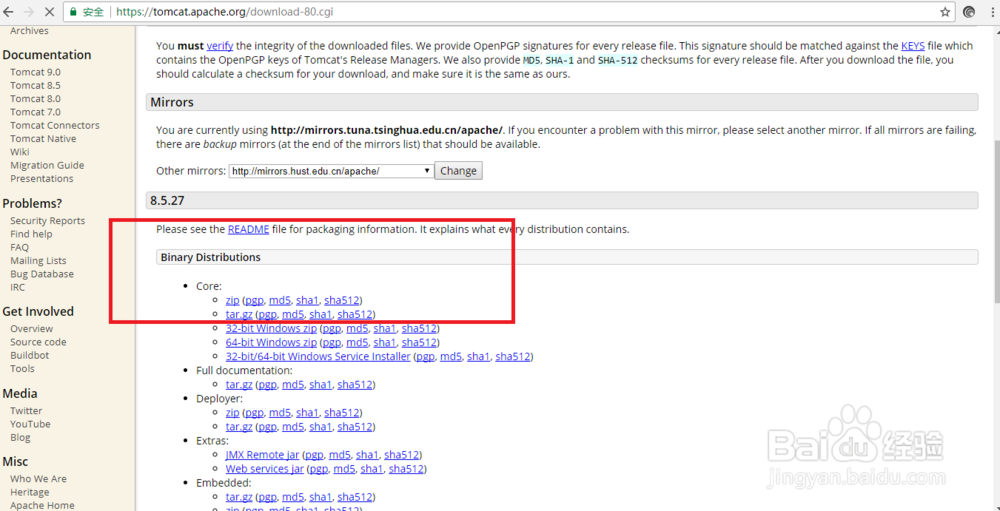Open Tomcat 8.0 documentation
The height and width of the screenshot is (511, 1000).
click(x=36, y=99)
